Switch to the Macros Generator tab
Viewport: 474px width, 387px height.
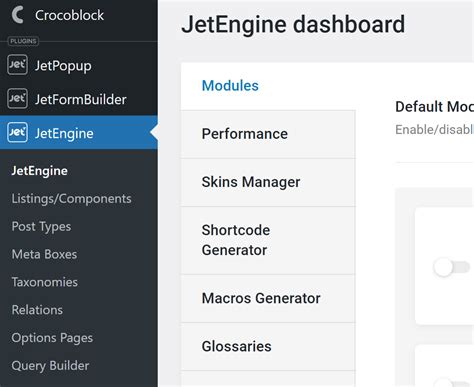[x=268, y=298]
